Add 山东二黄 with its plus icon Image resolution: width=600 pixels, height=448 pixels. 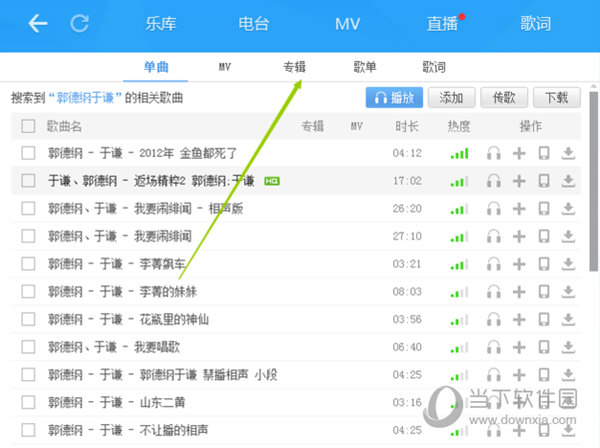[x=519, y=402]
